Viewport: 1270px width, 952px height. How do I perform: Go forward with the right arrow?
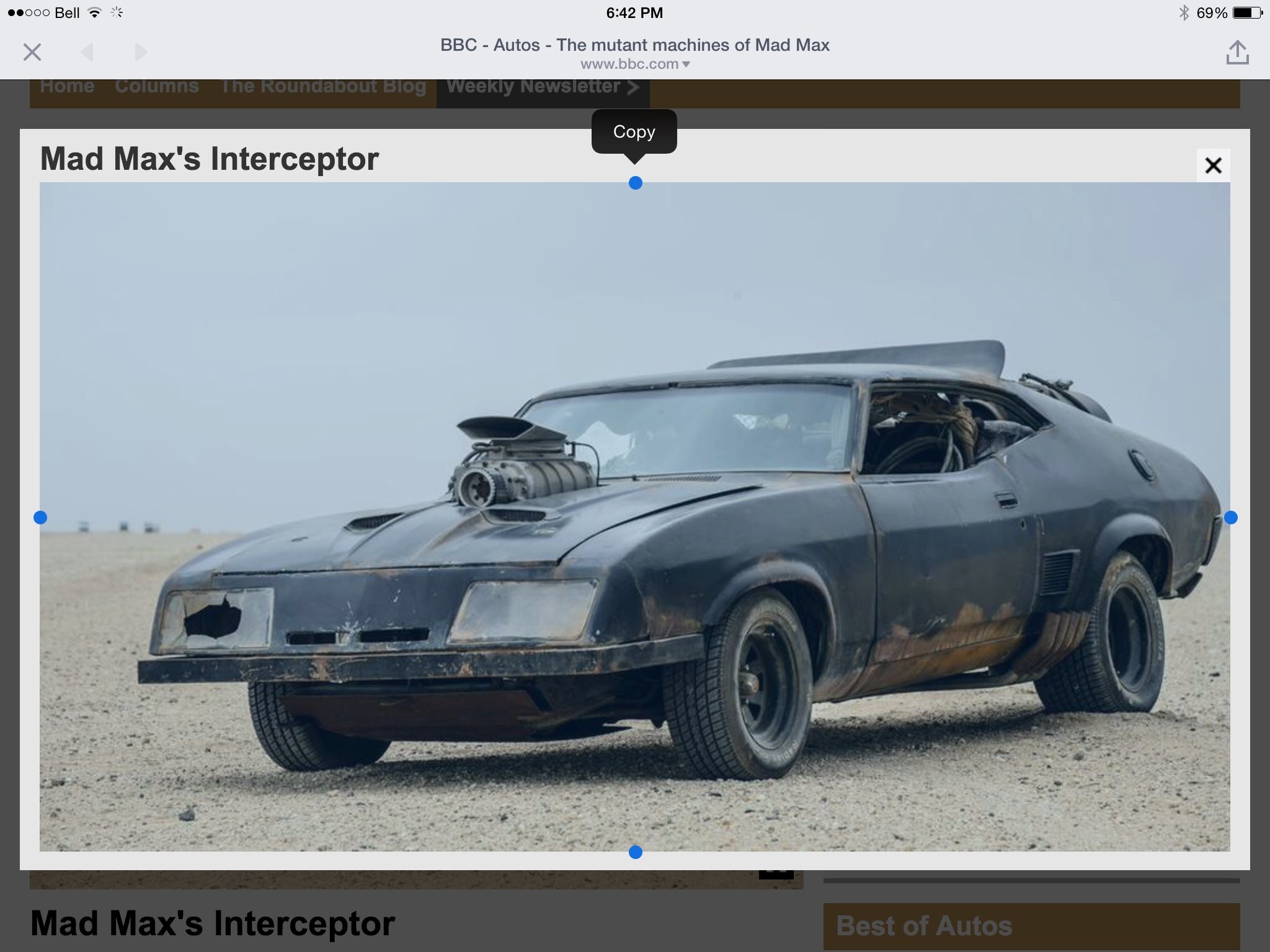pos(141,52)
